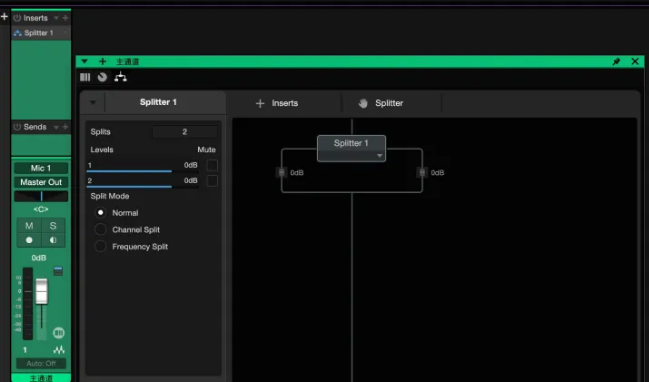Pin the channel editor window
The image size is (649, 382).
coord(616,62)
